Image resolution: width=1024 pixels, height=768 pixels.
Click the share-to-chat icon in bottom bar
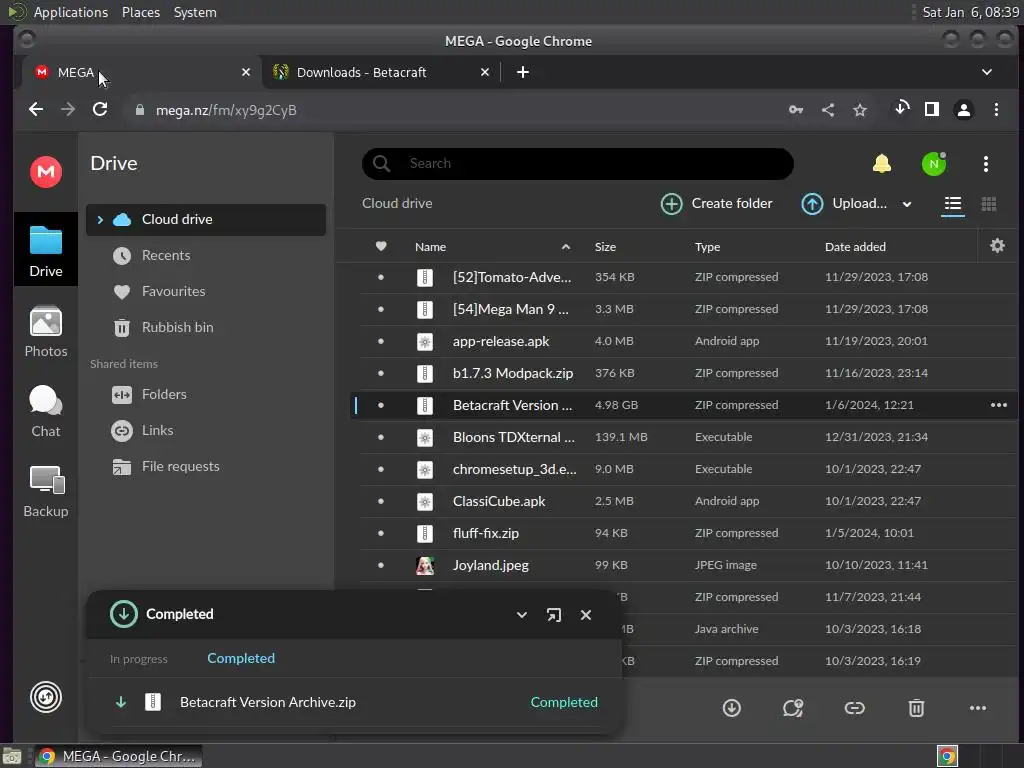793,708
